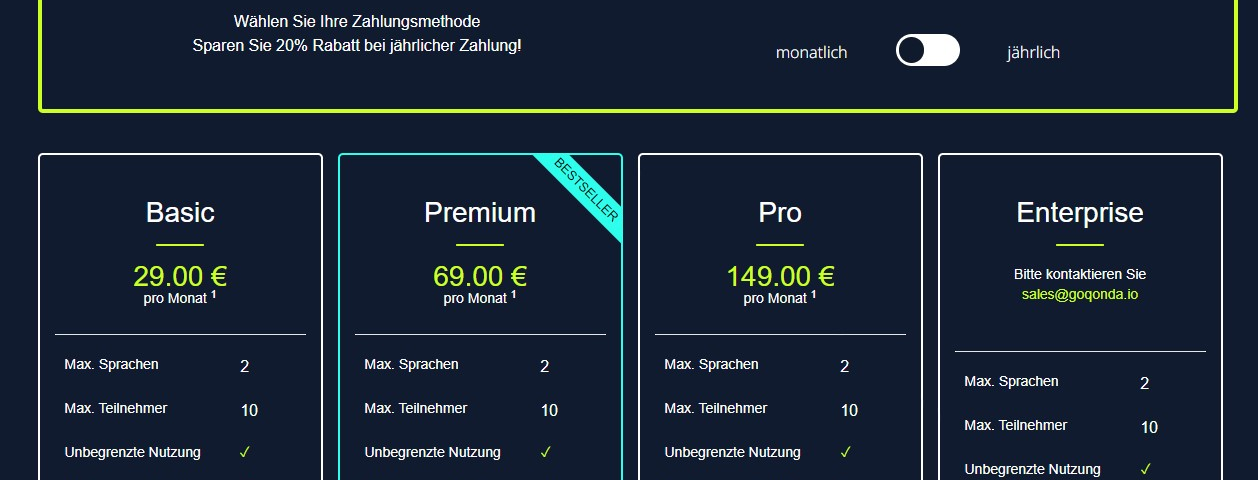The width and height of the screenshot is (1258, 480).
Task: Click the Premium plan's Unbegrenzte Nutzung checkmark
Action: click(545, 452)
